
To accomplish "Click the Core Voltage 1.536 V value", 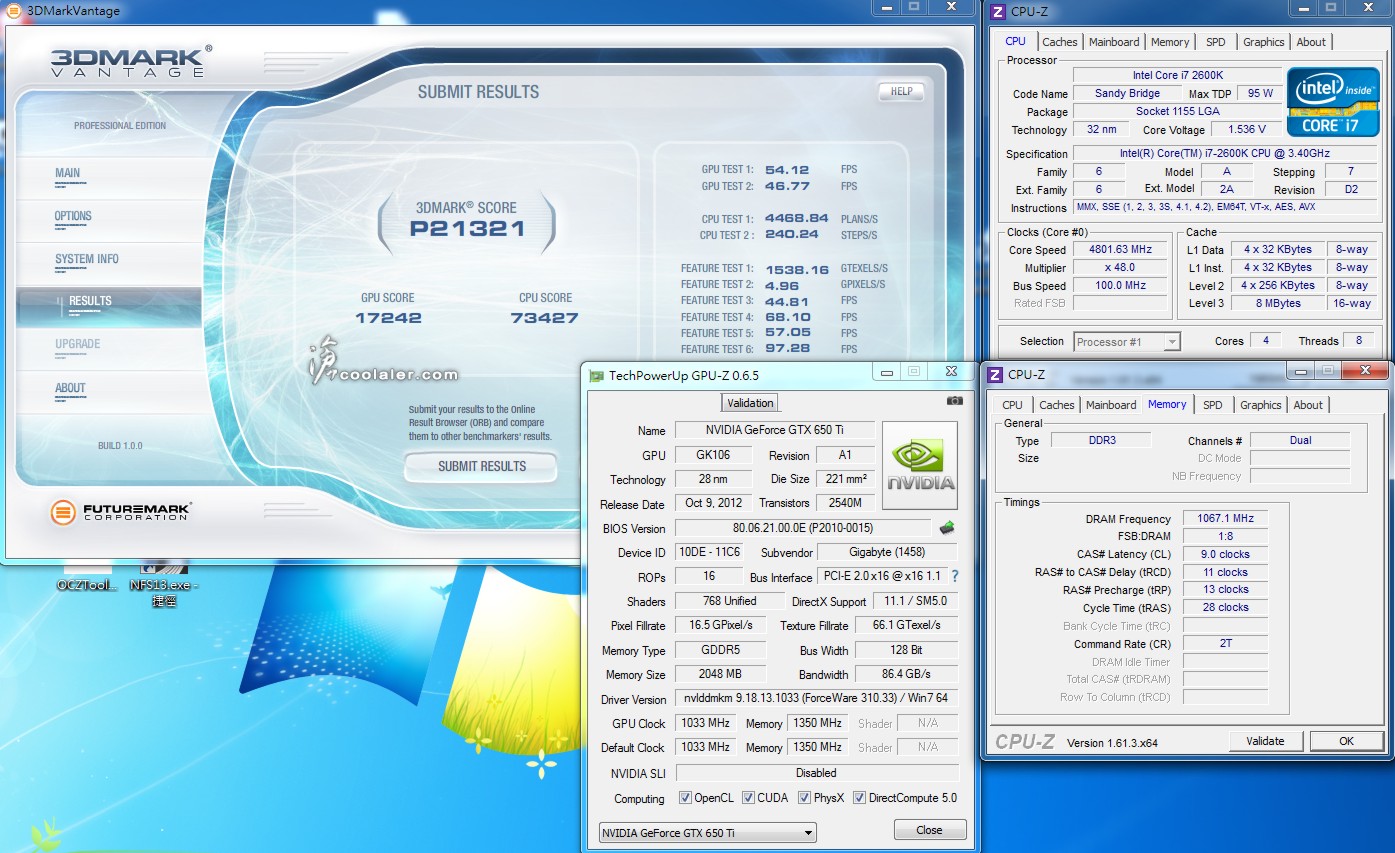I will [x=1246, y=129].
